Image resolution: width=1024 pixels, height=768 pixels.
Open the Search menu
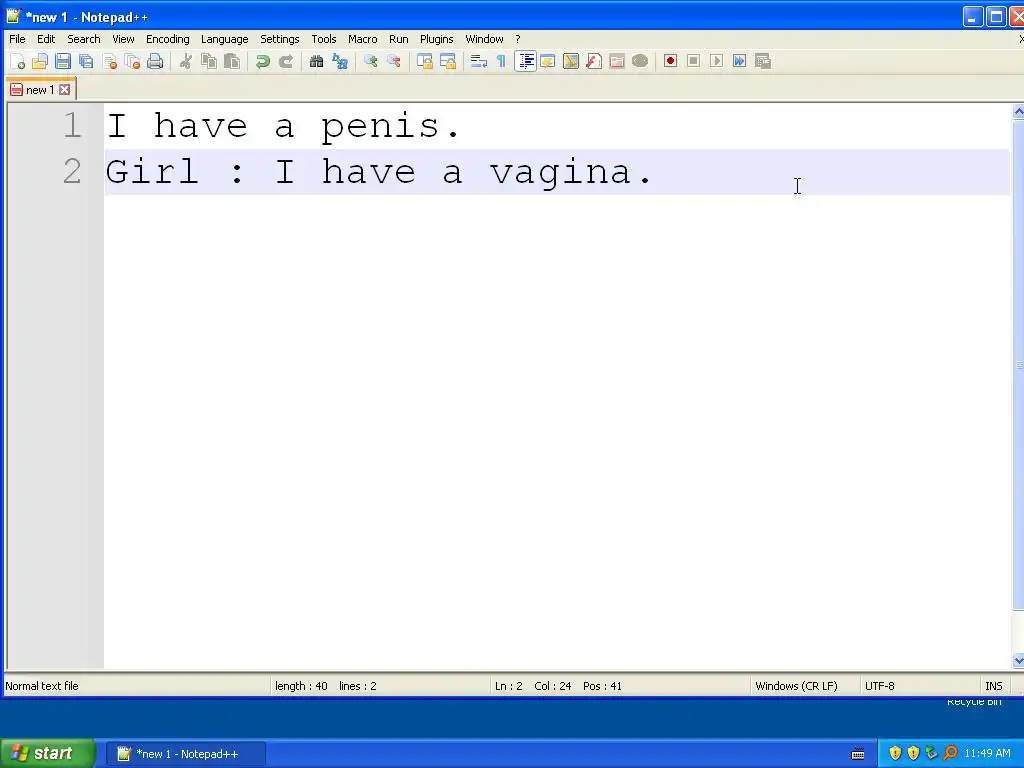coord(84,39)
